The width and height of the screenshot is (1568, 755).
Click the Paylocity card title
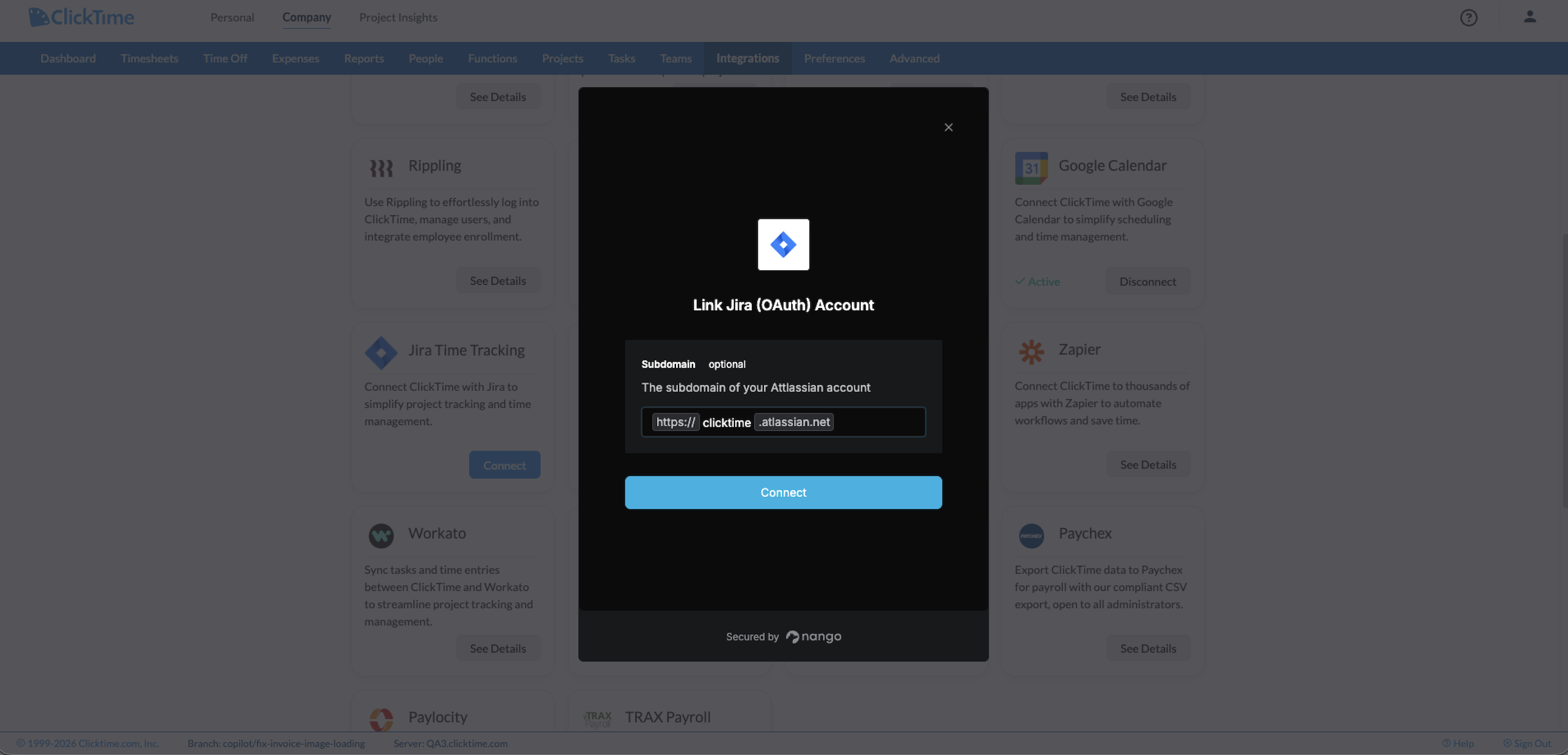tap(437, 717)
